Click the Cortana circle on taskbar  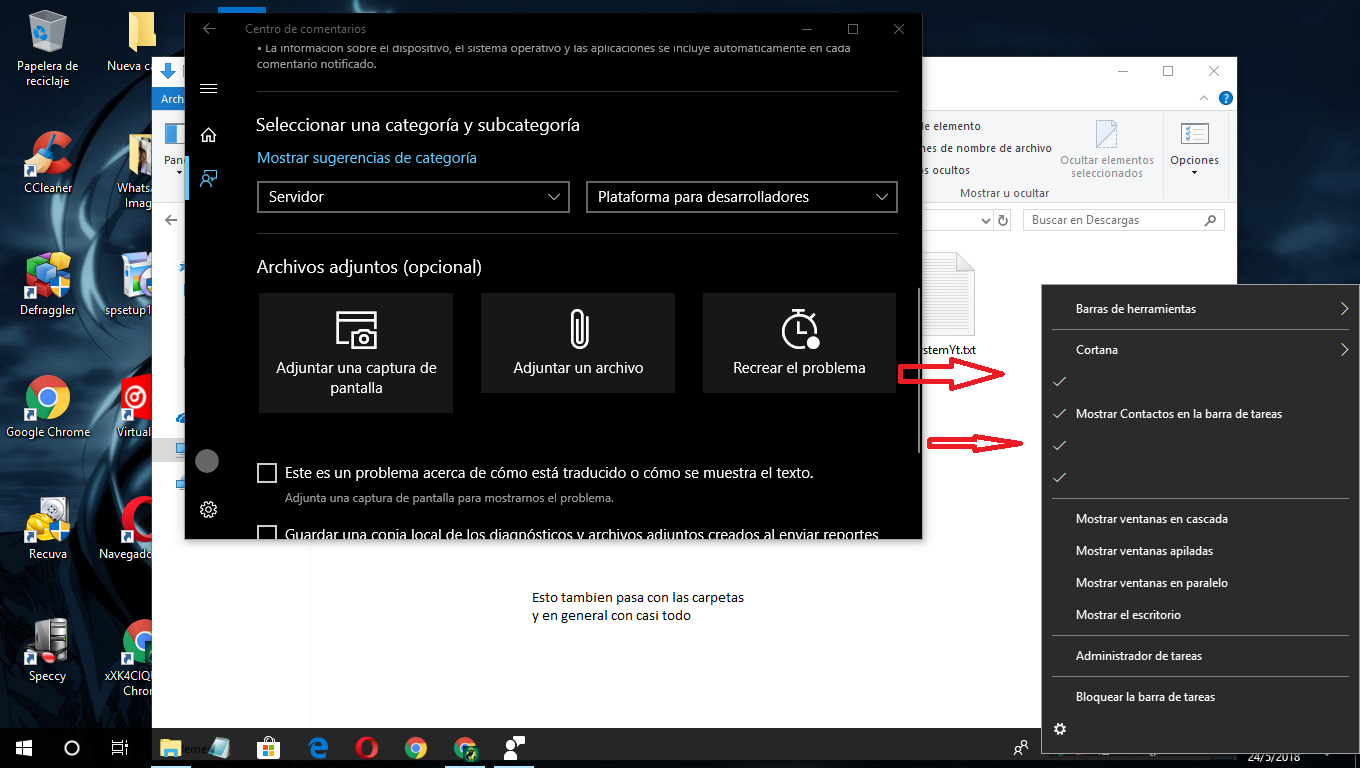[x=72, y=747]
